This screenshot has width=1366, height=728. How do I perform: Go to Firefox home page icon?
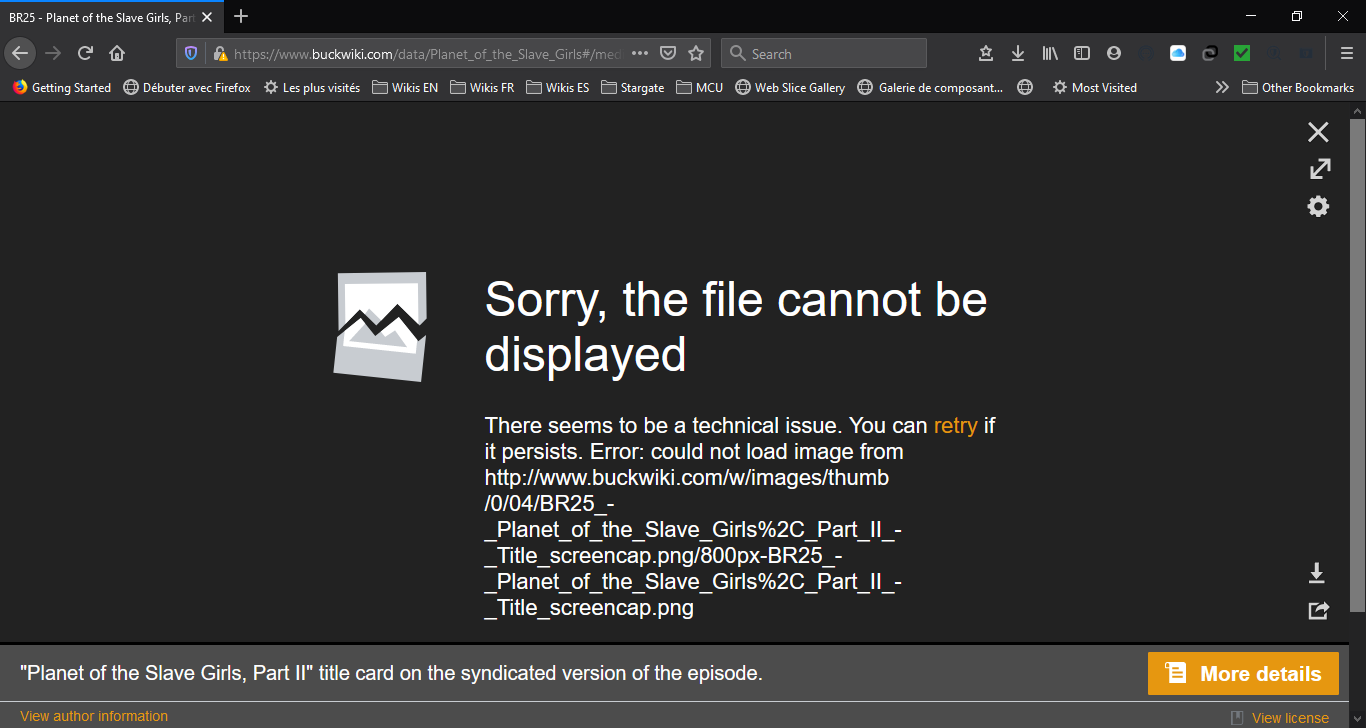coord(117,53)
